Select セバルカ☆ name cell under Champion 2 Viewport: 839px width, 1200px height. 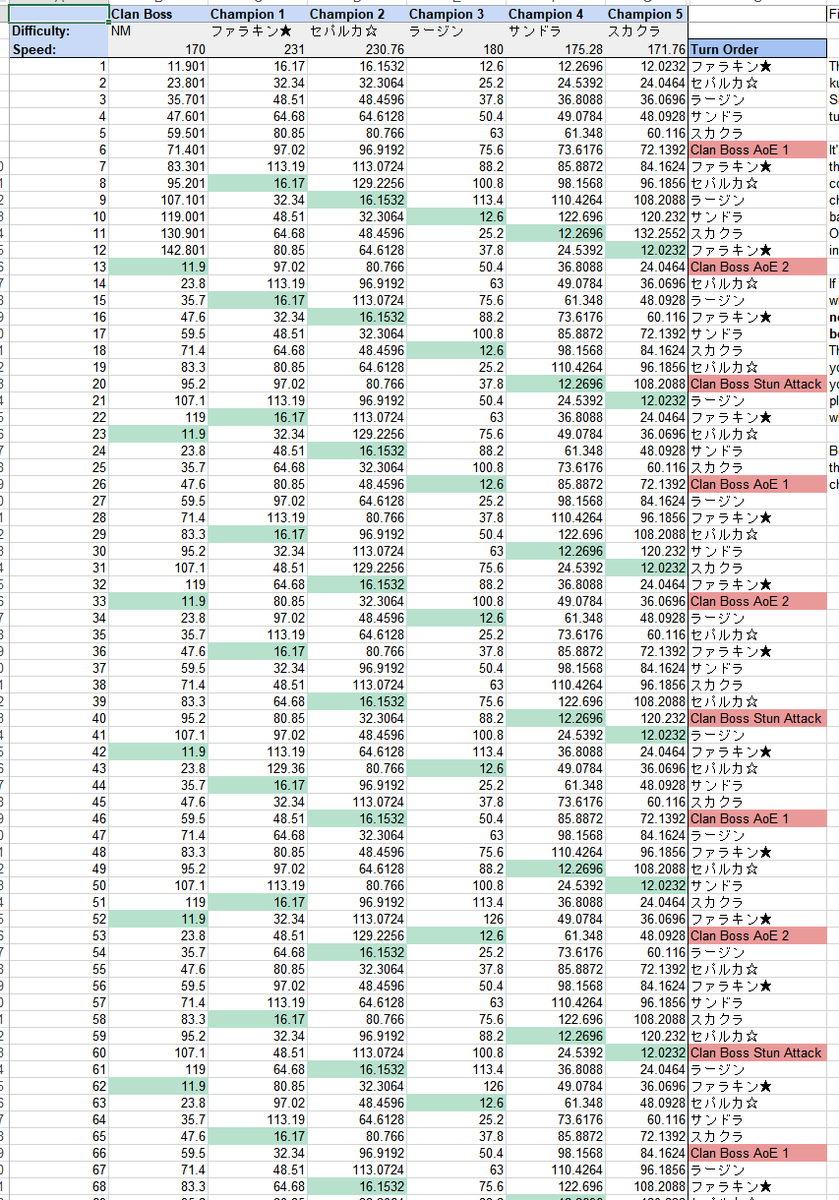(357, 32)
